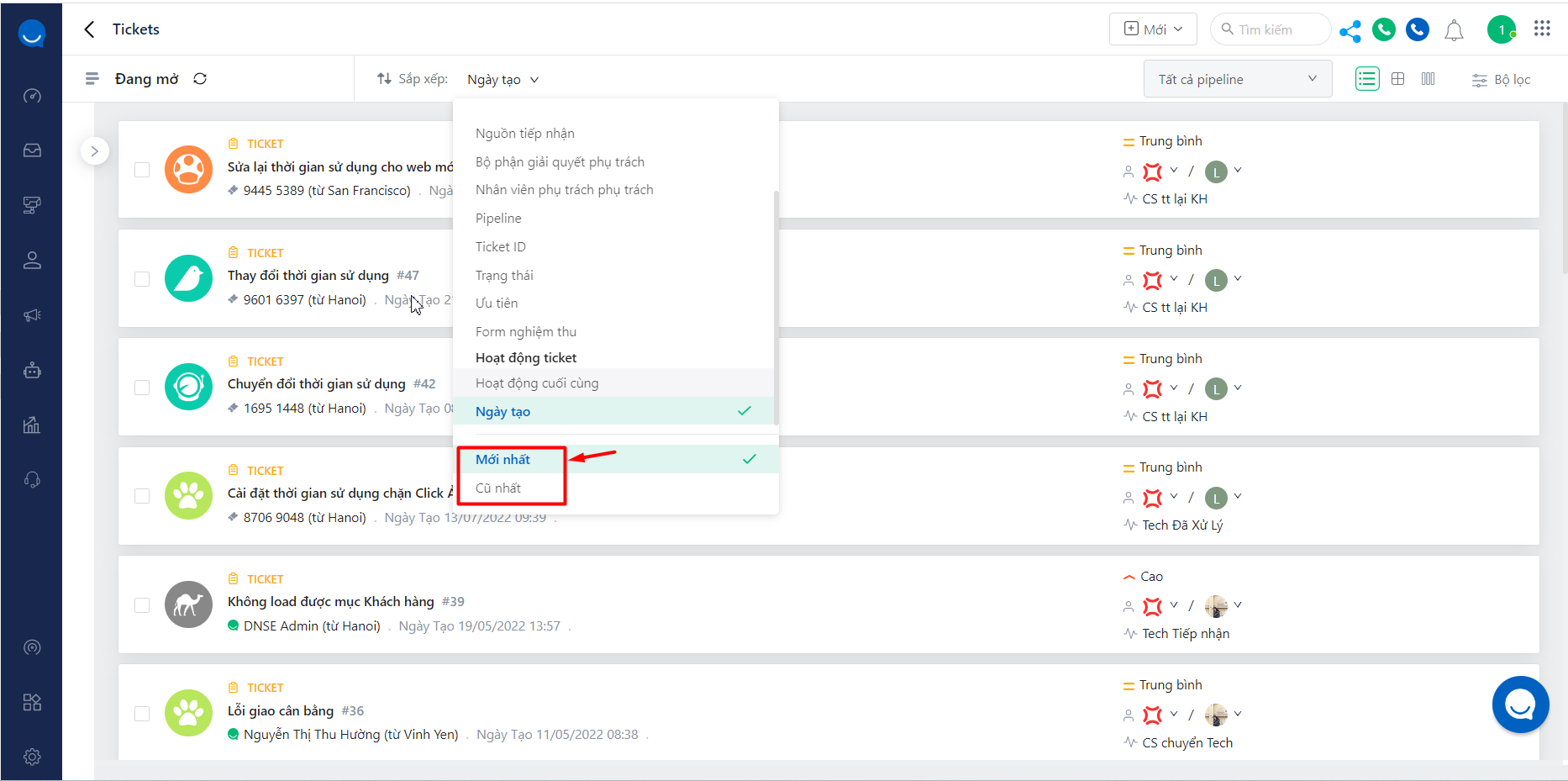The width and height of the screenshot is (1568, 781).
Task: Go back from Tickets page
Action: pos(90,29)
